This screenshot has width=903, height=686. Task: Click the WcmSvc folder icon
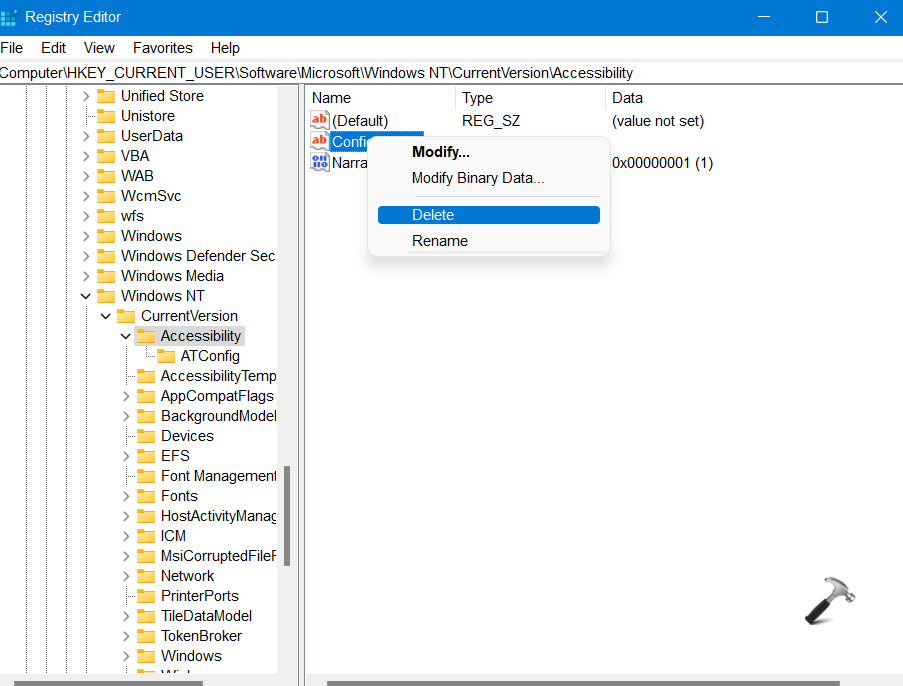pos(106,196)
